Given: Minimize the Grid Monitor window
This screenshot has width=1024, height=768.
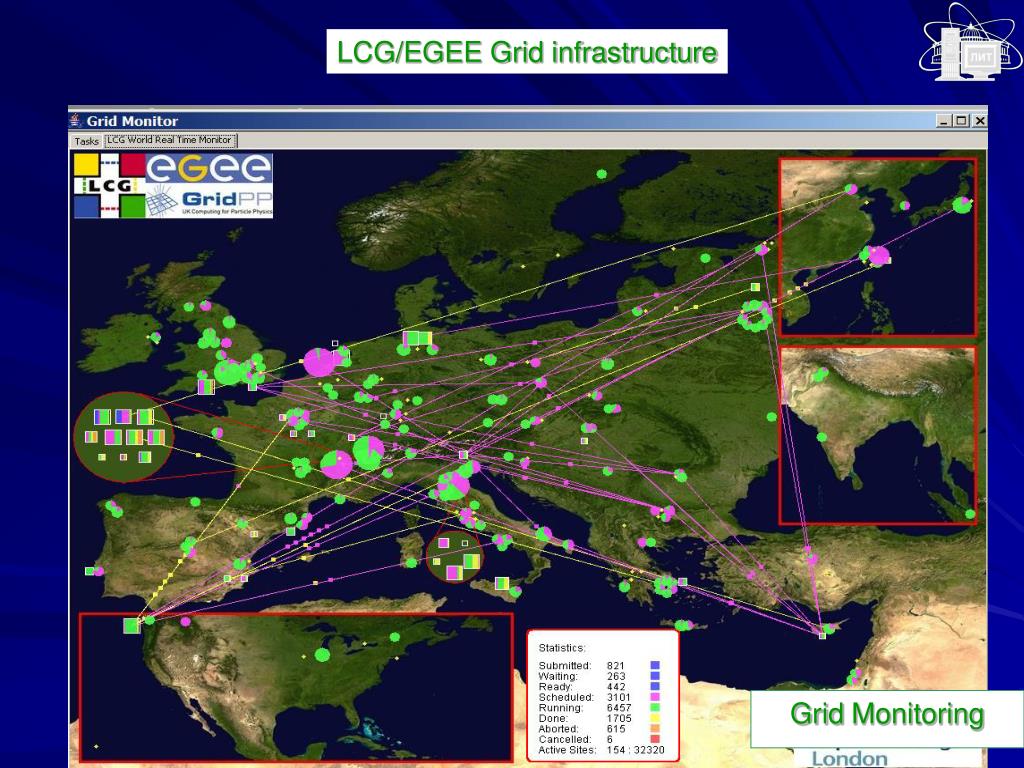Looking at the screenshot, I should click(x=944, y=121).
